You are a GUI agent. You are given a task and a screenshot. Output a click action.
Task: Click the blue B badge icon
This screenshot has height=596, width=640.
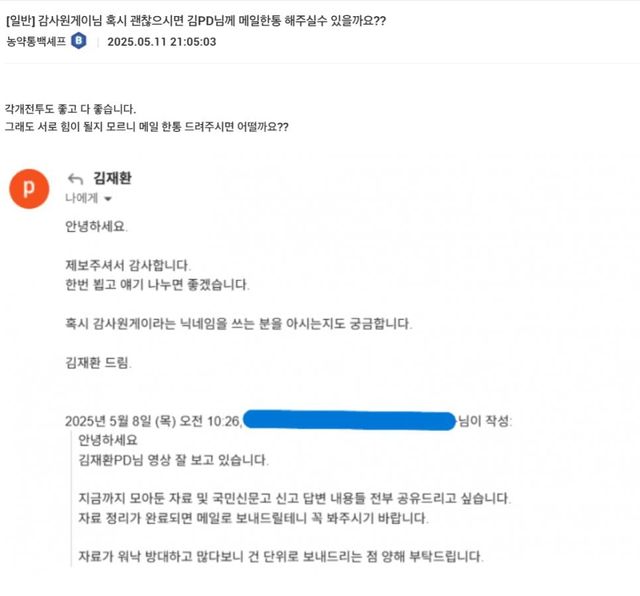pyautogui.click(x=79, y=41)
